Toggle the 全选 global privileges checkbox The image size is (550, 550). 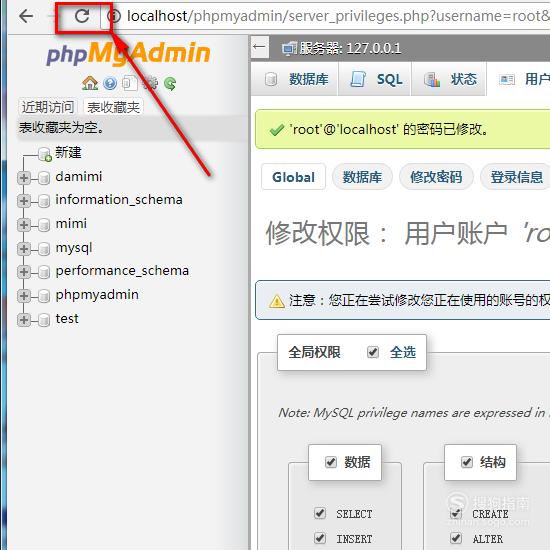(373, 352)
